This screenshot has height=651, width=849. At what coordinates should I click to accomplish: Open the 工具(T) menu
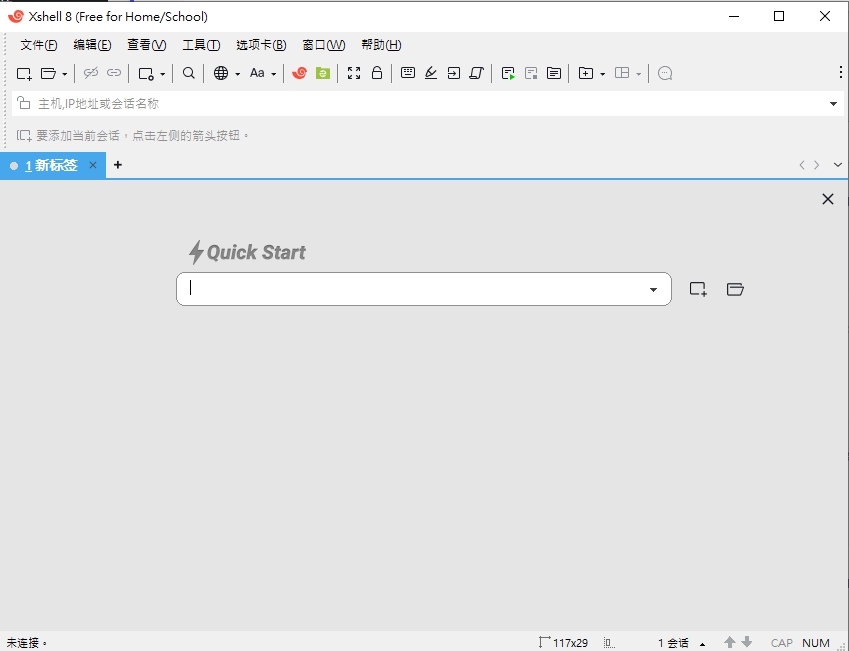pos(201,45)
